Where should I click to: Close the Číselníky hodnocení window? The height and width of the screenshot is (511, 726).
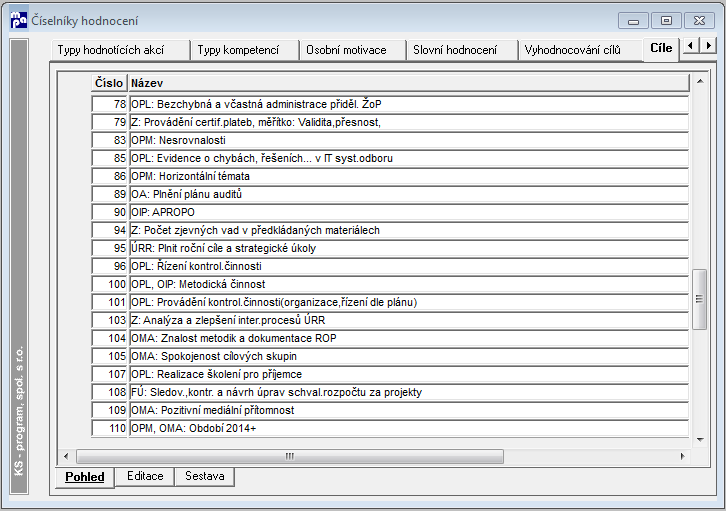[x=699, y=21]
